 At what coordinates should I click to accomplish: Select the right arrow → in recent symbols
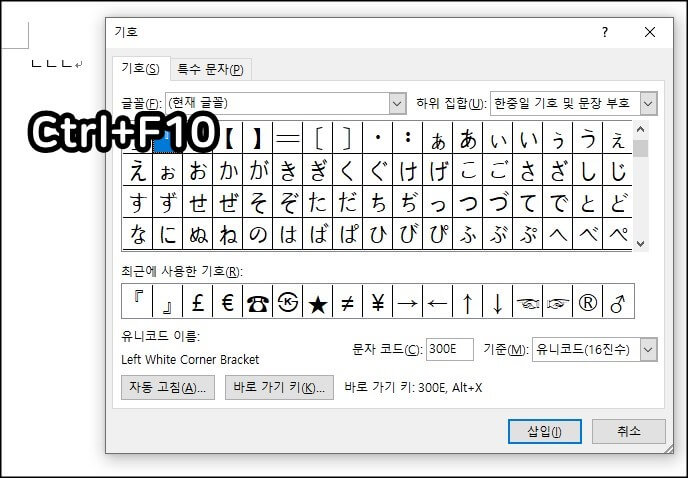(408, 301)
